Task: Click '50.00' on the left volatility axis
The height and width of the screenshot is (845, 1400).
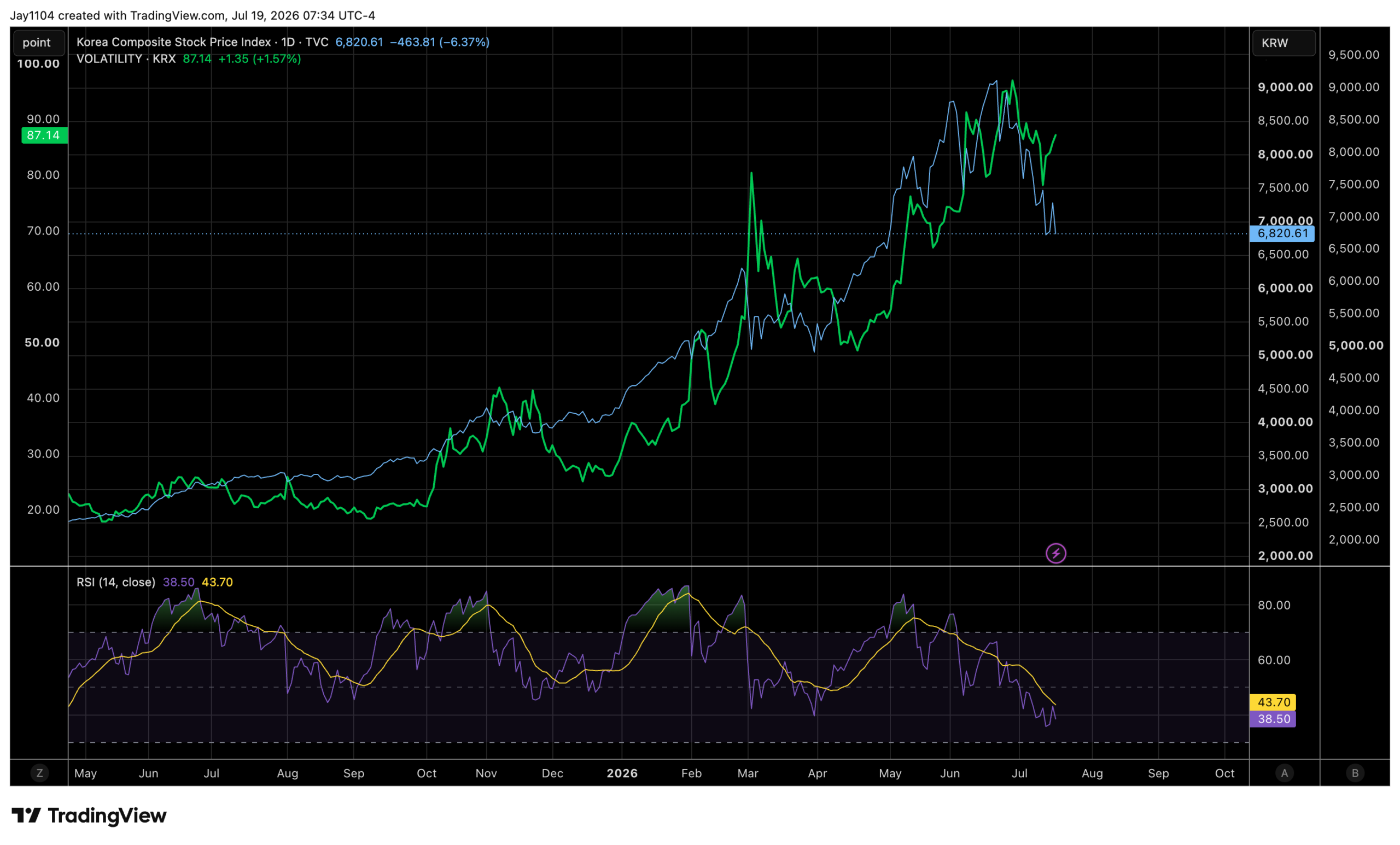Action: click(42, 343)
